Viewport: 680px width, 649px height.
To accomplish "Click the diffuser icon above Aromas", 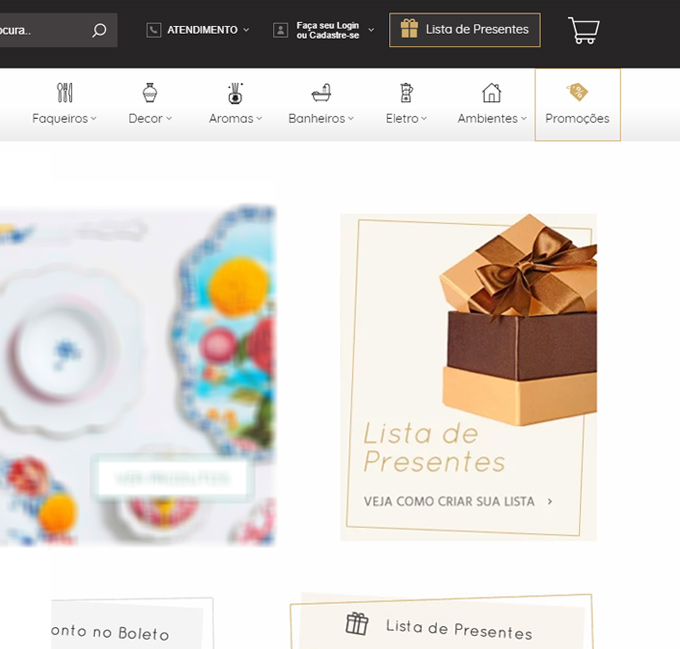I will coord(235,93).
